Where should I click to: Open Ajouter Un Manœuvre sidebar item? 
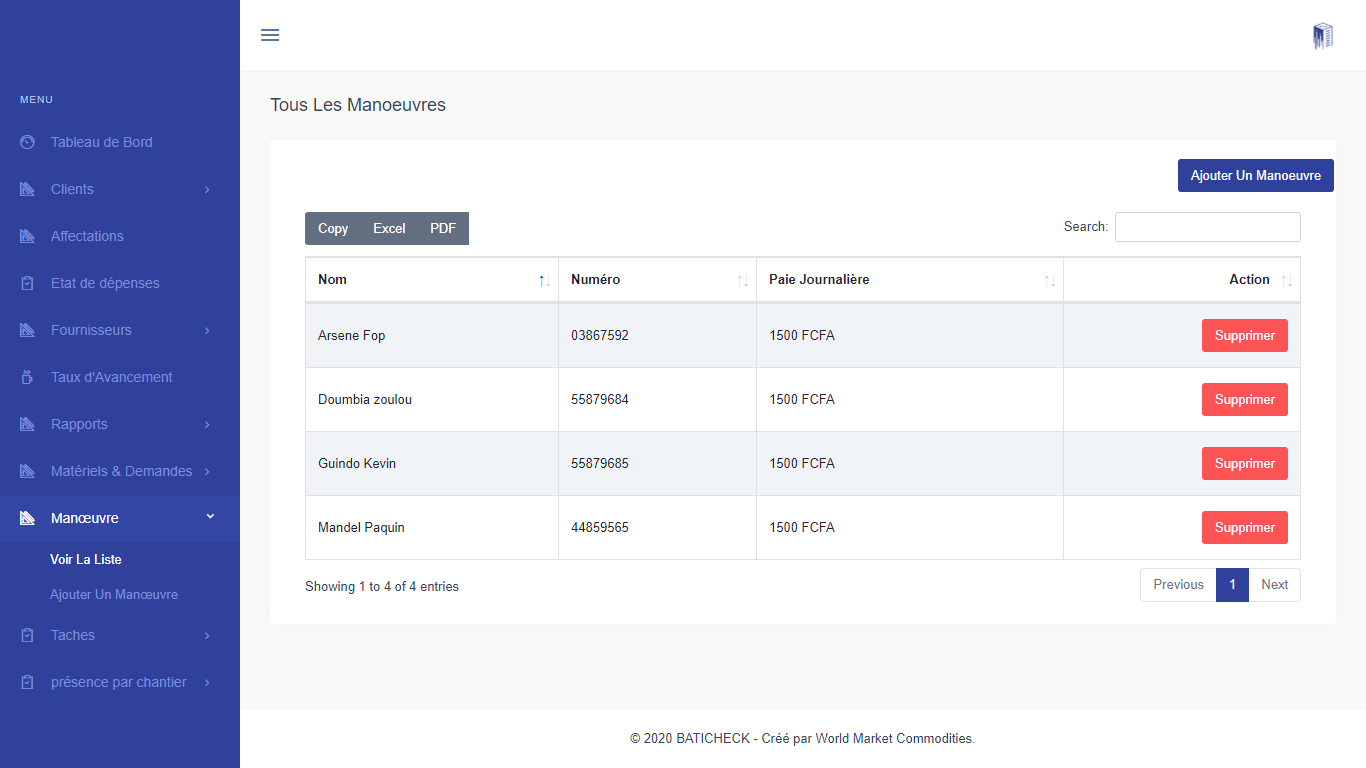114,595
